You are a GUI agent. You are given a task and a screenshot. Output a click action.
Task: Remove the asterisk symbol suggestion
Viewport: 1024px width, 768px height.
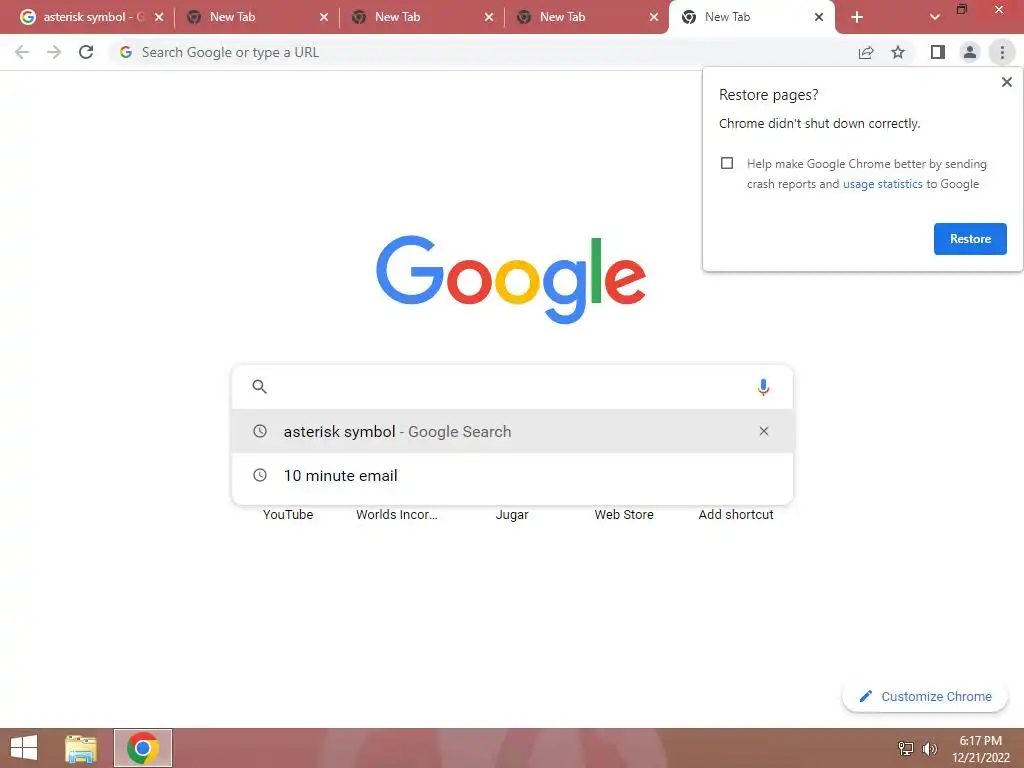[x=763, y=431]
